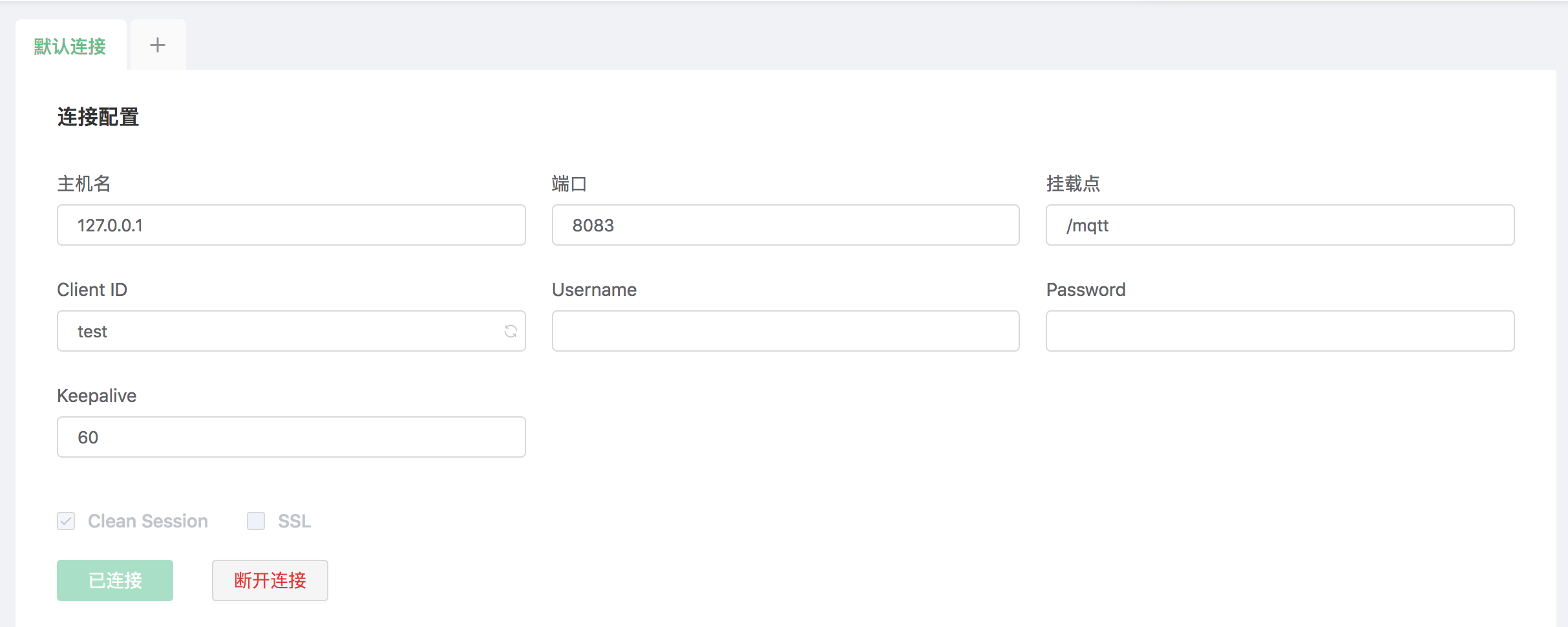The image size is (1568, 627).
Task: Add a new connection tab with plus icon
Action: 158,45
